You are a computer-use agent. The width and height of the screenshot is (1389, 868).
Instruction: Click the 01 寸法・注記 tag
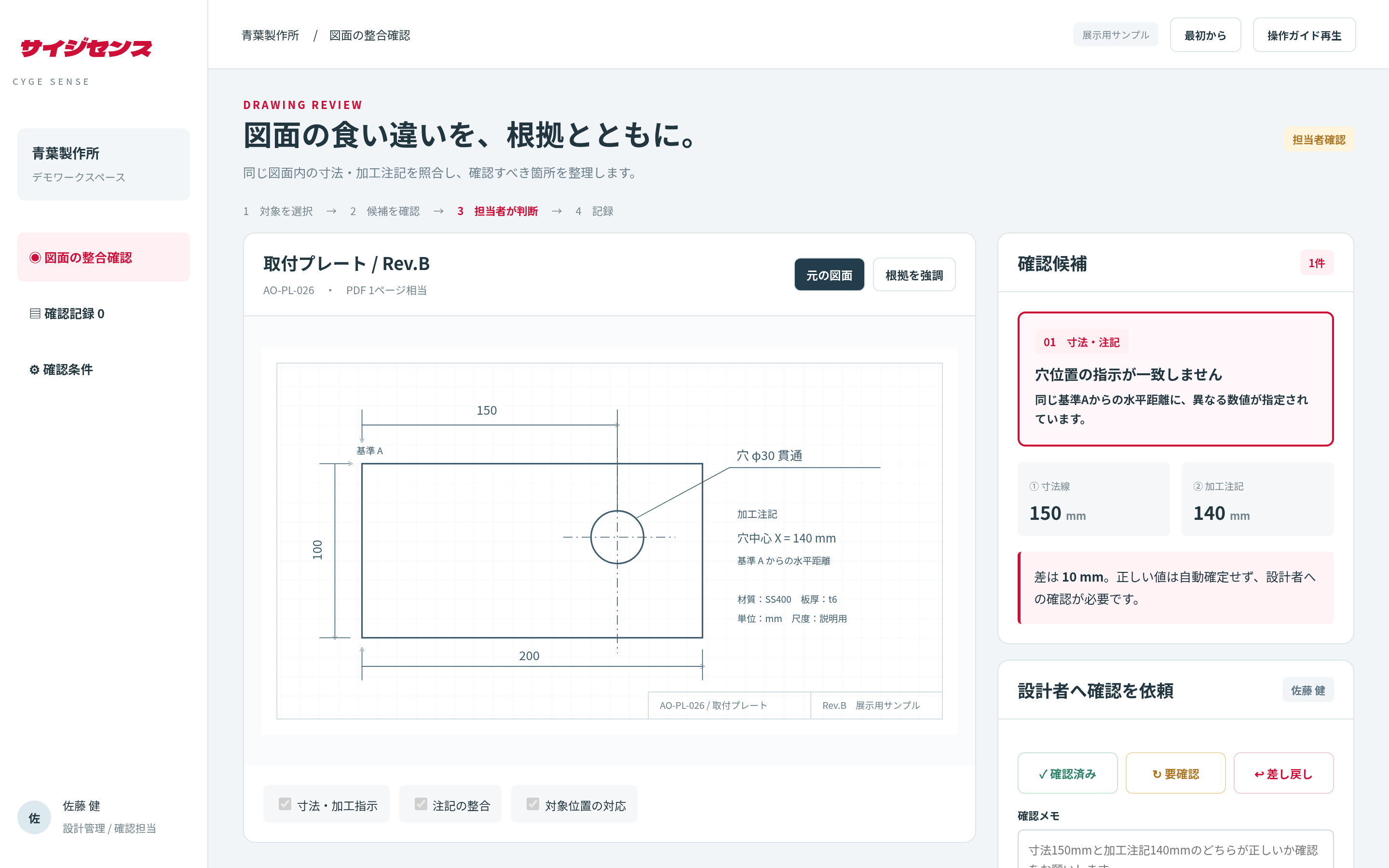(x=1081, y=342)
